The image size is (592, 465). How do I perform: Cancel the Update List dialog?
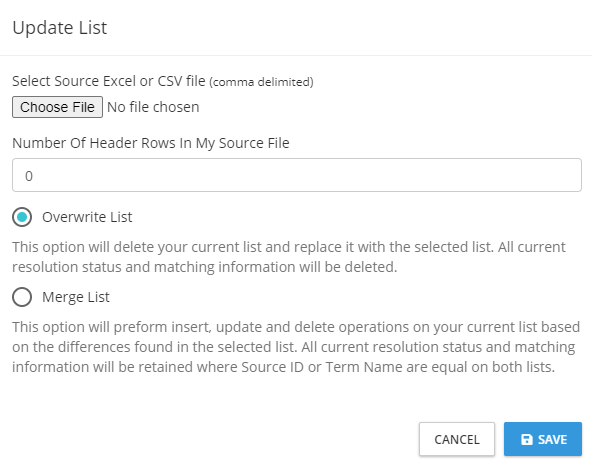point(457,439)
